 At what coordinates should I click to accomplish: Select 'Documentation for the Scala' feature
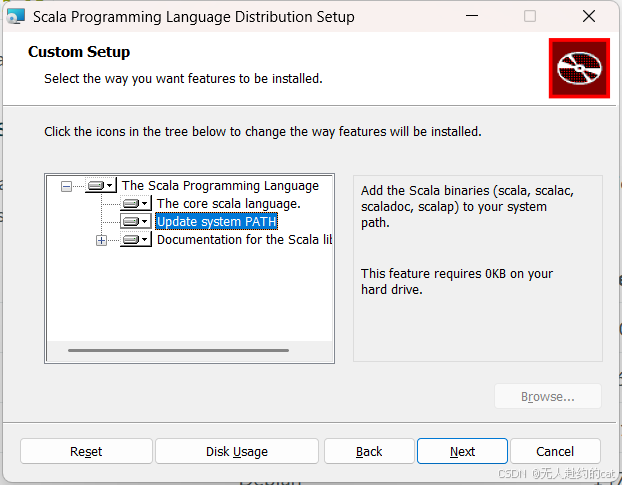[x=244, y=240]
